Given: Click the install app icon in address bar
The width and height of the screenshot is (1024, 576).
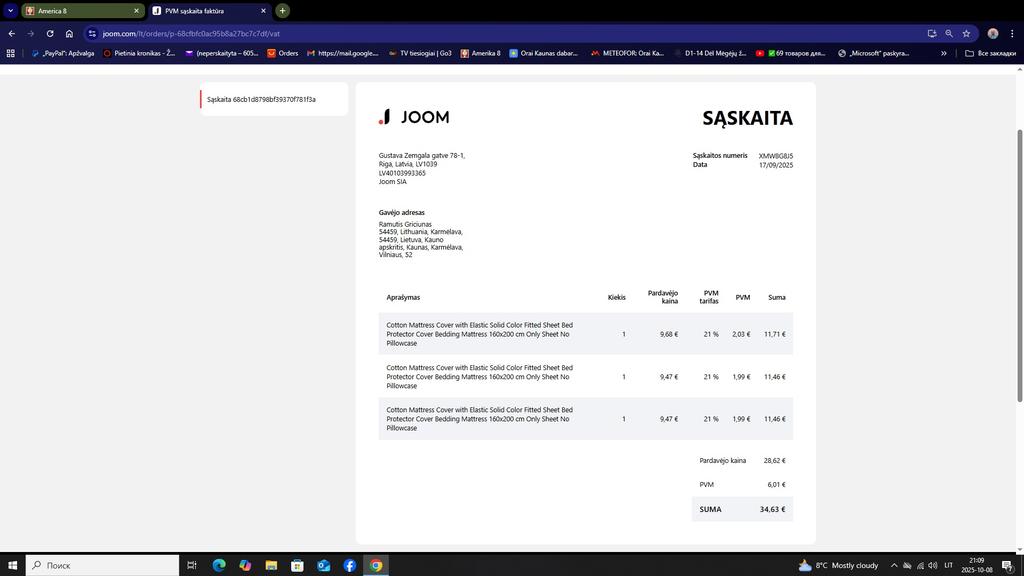Looking at the screenshot, I should tap(931, 33).
